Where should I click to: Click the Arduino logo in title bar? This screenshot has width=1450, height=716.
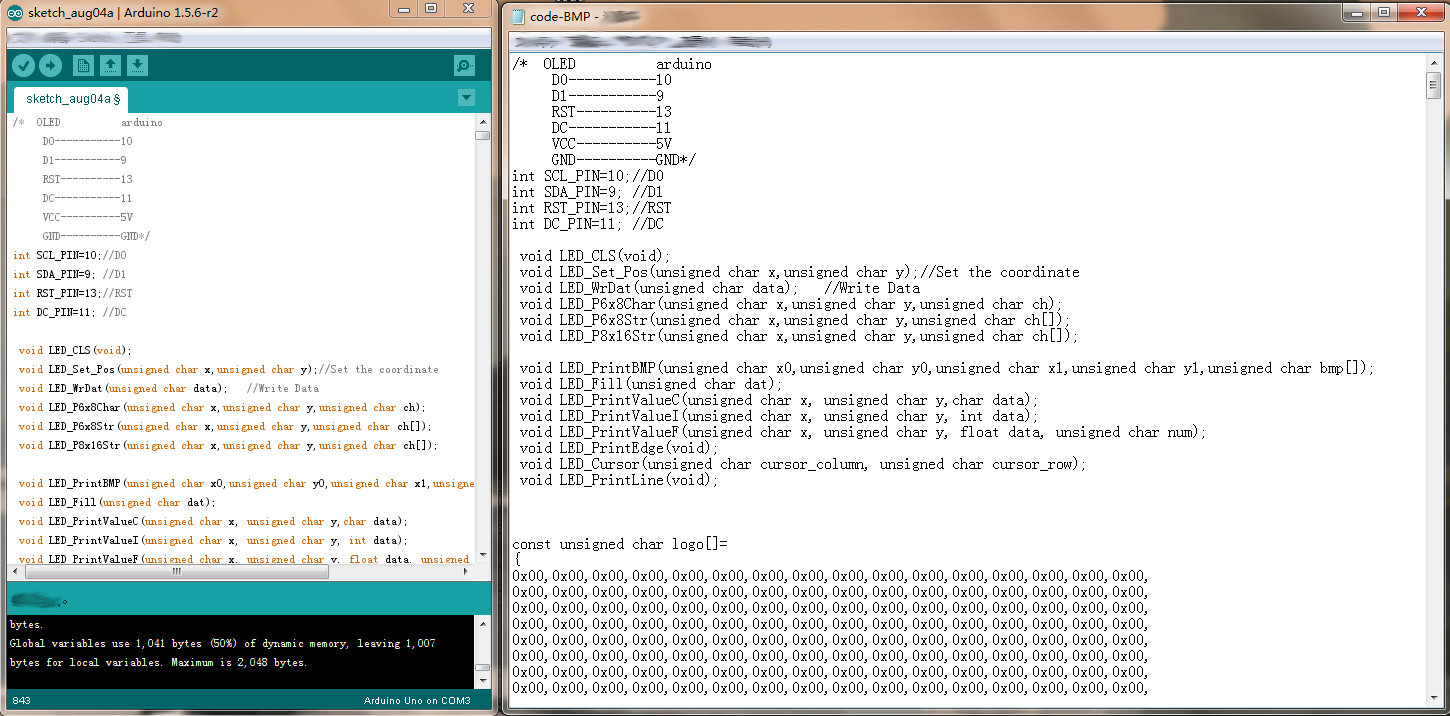click(13, 11)
